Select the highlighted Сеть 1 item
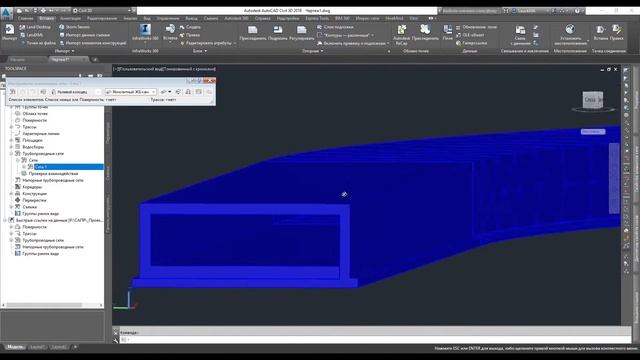The image size is (640, 360). 69,167
